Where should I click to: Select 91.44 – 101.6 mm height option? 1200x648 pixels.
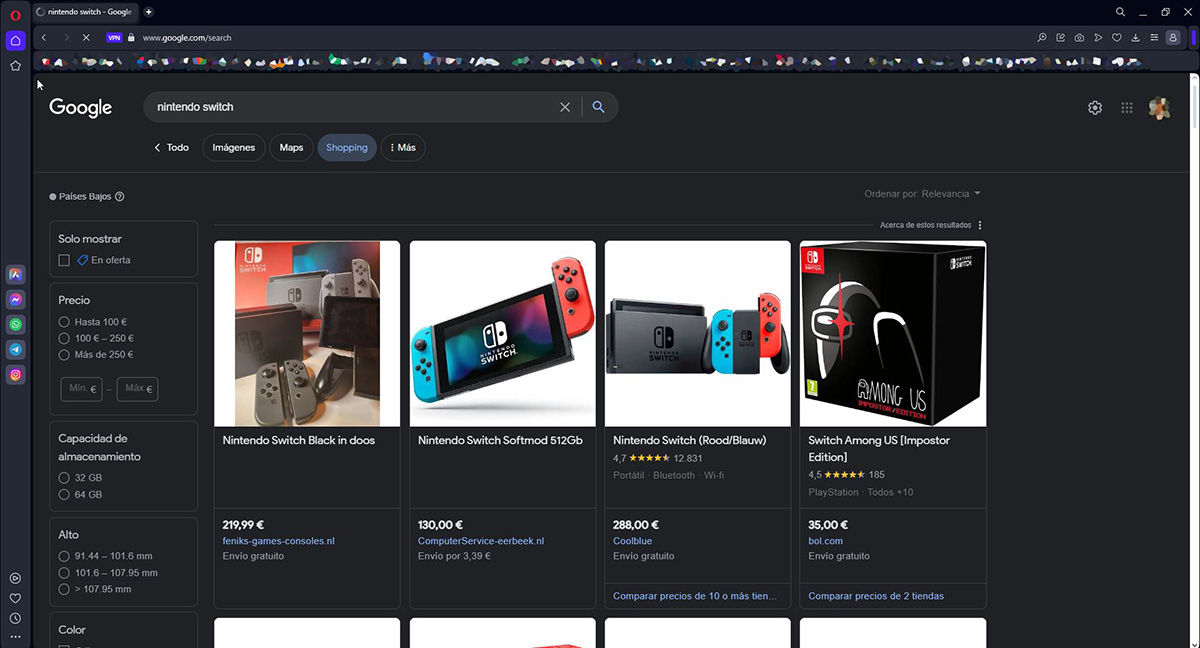click(x=64, y=556)
